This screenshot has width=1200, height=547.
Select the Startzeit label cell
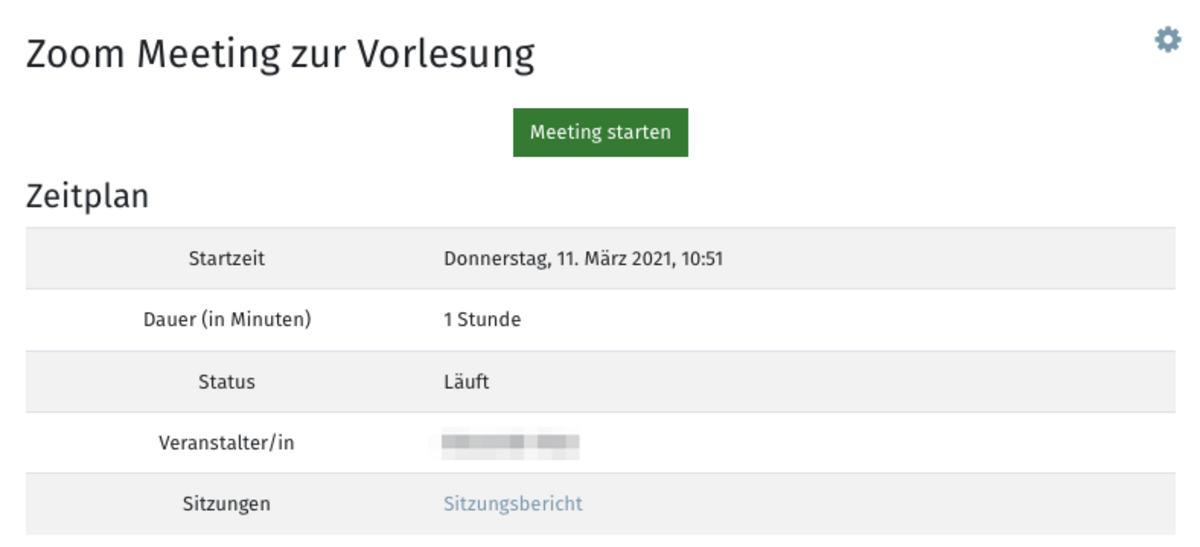click(227, 259)
